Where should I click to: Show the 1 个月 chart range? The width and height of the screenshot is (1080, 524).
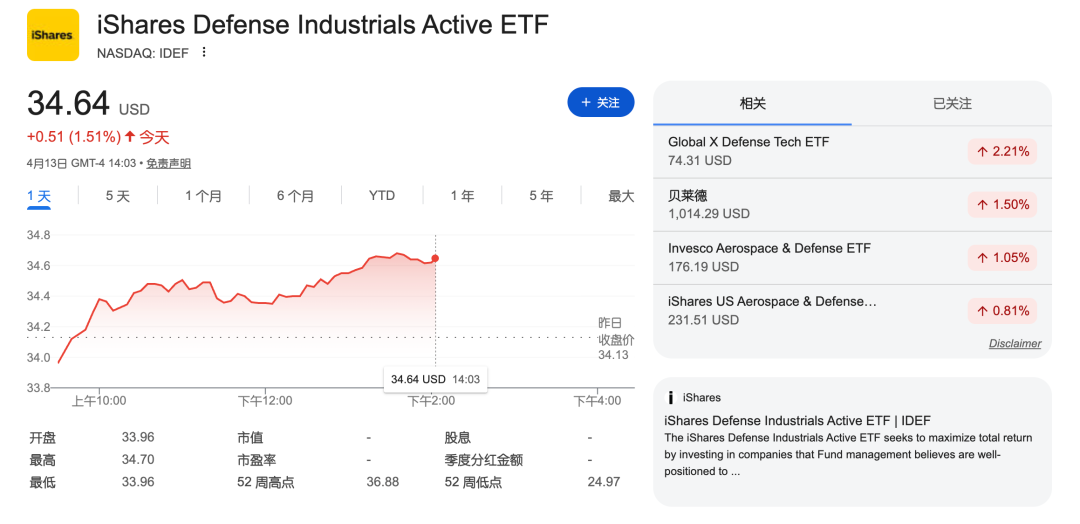pyautogui.click(x=203, y=196)
